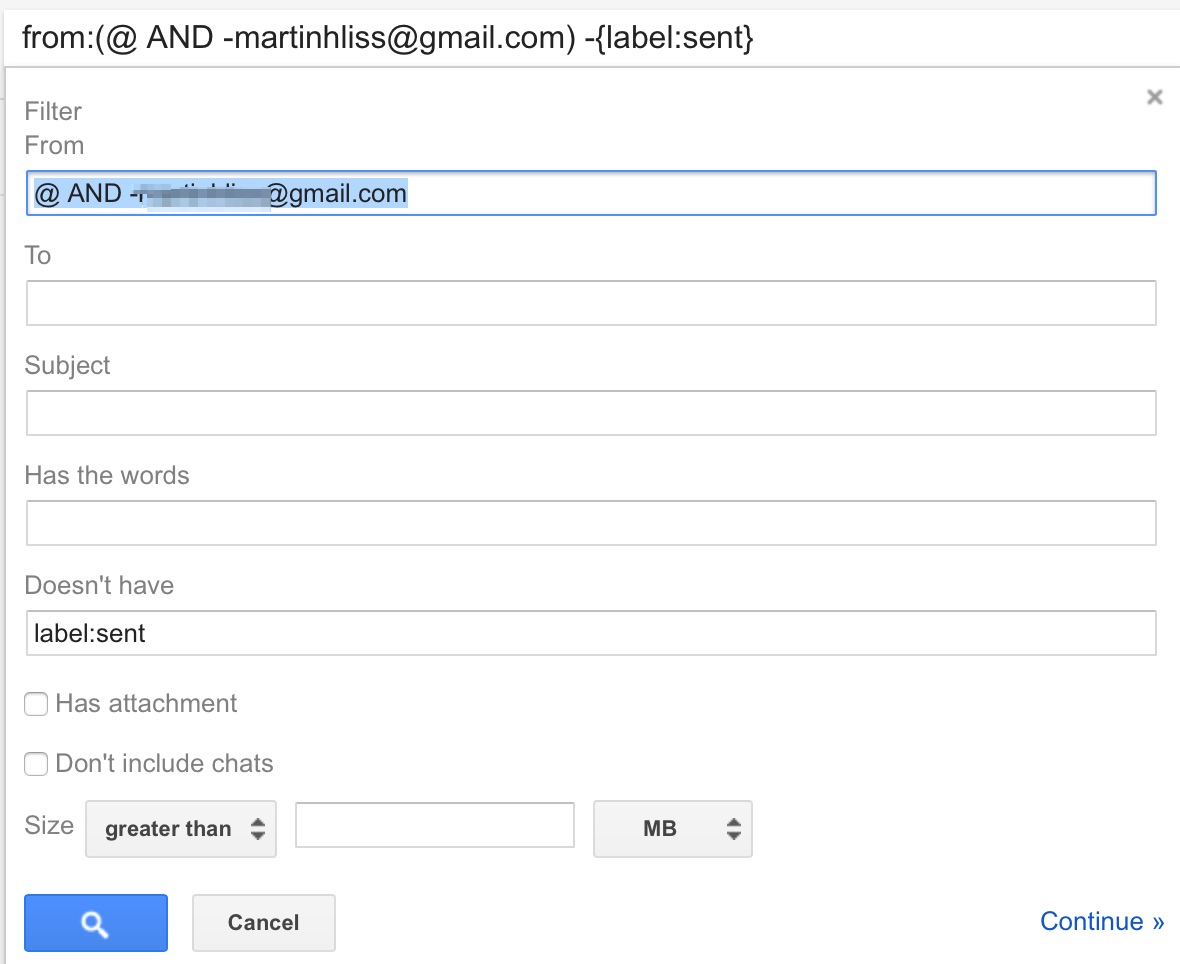The image size is (1180, 964).
Task: Focus the Size value text box
Action: [434, 825]
